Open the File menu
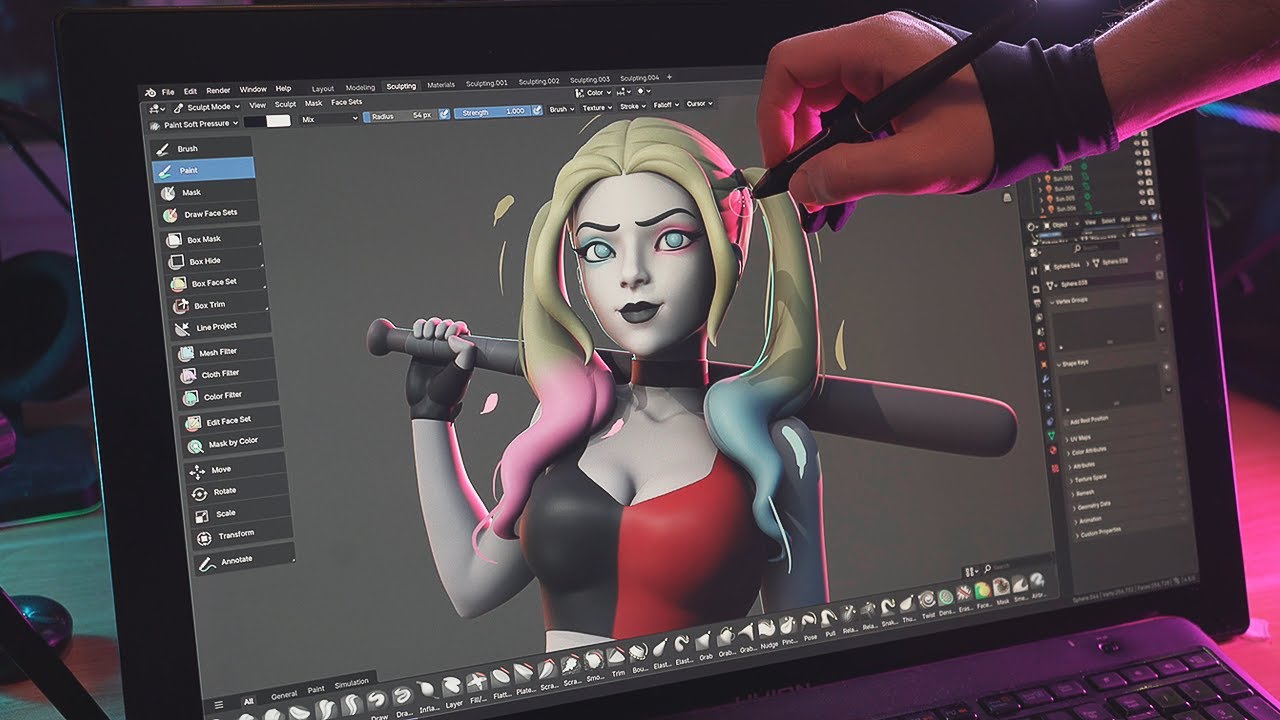The image size is (1280, 720). tap(167, 91)
